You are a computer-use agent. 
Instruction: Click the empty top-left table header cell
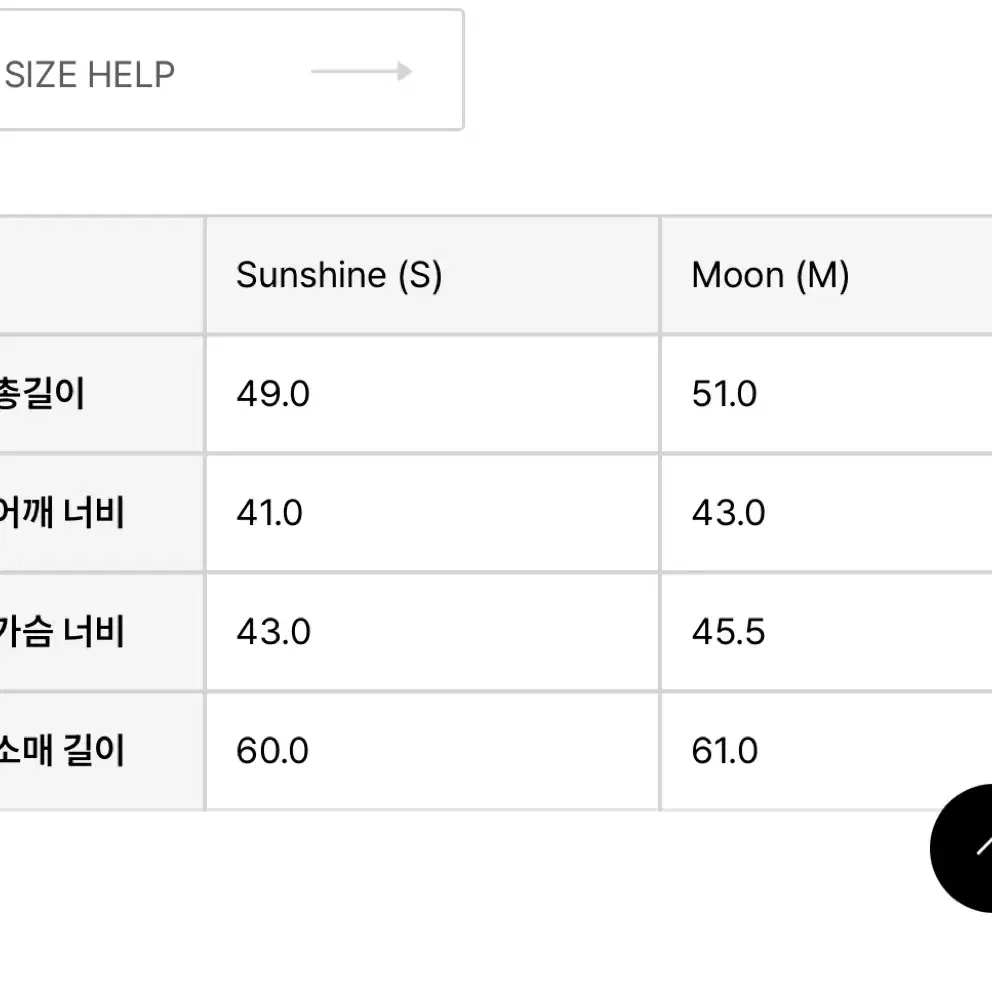tap(102, 275)
